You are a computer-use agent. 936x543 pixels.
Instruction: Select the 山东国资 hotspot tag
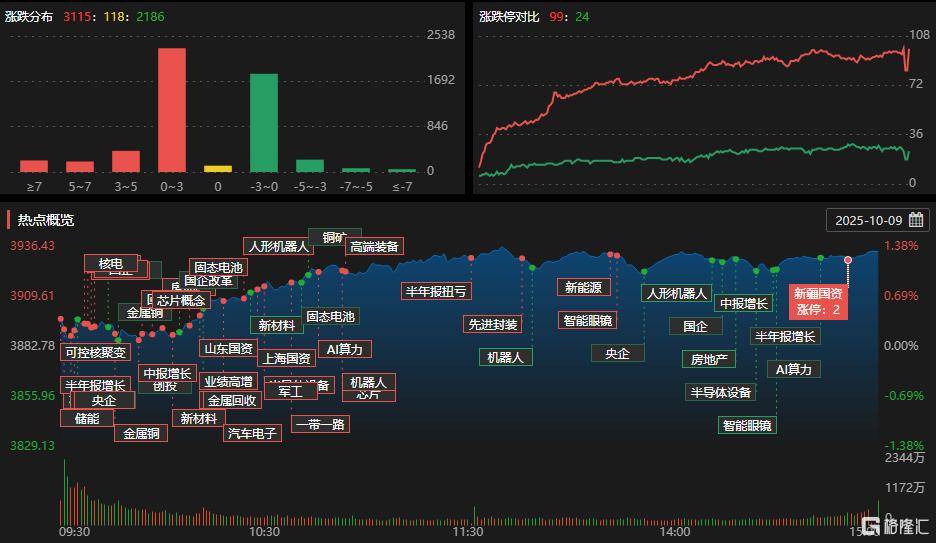tap(228, 348)
